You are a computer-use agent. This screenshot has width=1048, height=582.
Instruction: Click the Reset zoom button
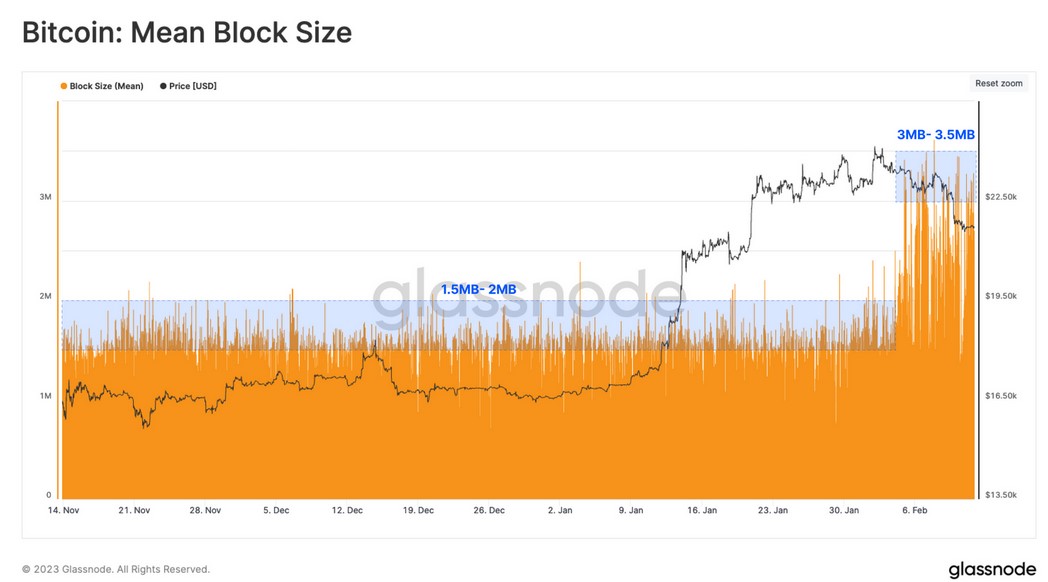click(998, 84)
